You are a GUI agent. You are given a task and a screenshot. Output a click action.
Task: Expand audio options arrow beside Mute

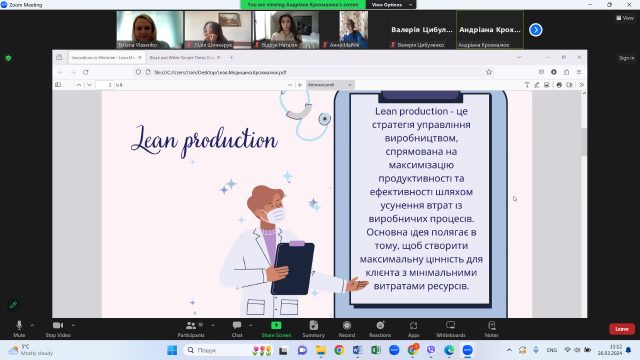[32, 325]
